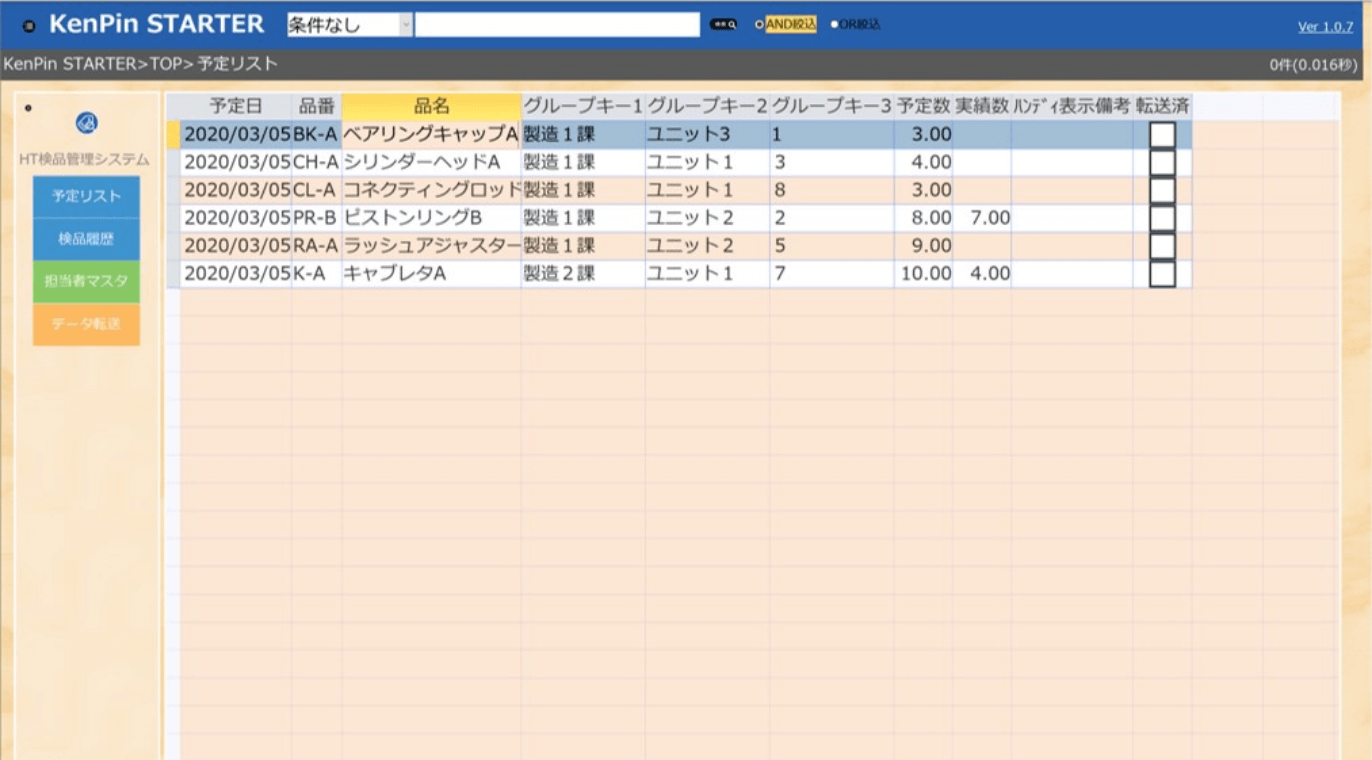Select the キャブレタA cell
Image resolution: width=1372 pixels, height=760 pixels.
click(x=432, y=274)
